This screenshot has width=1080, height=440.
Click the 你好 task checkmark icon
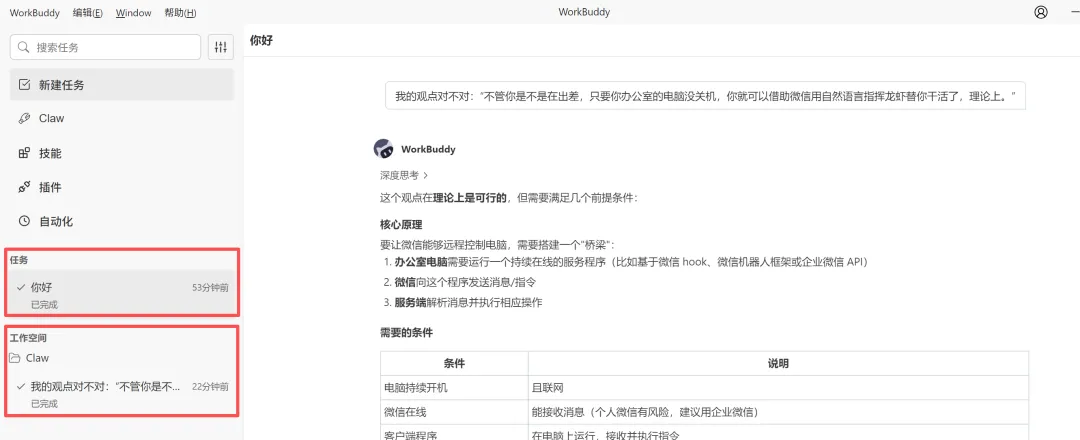click(x=21, y=288)
